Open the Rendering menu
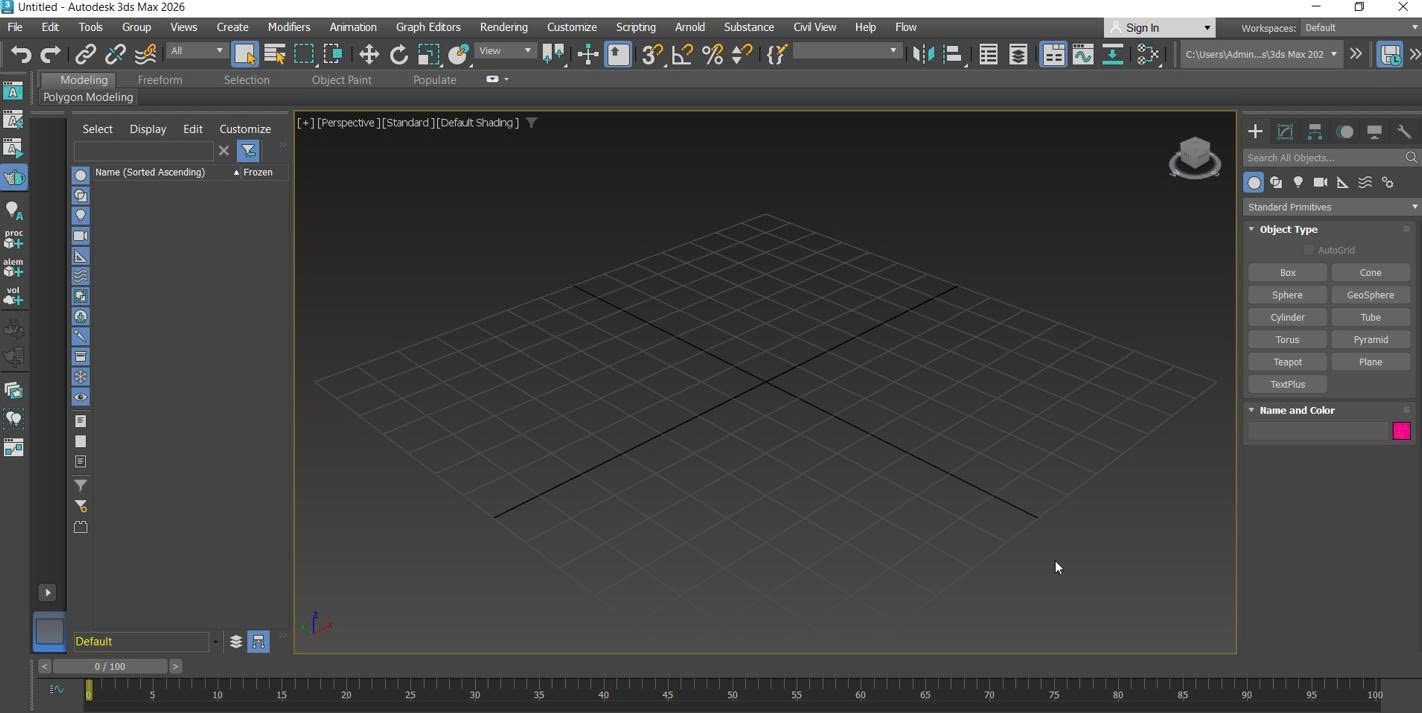1422x713 pixels. click(x=504, y=27)
